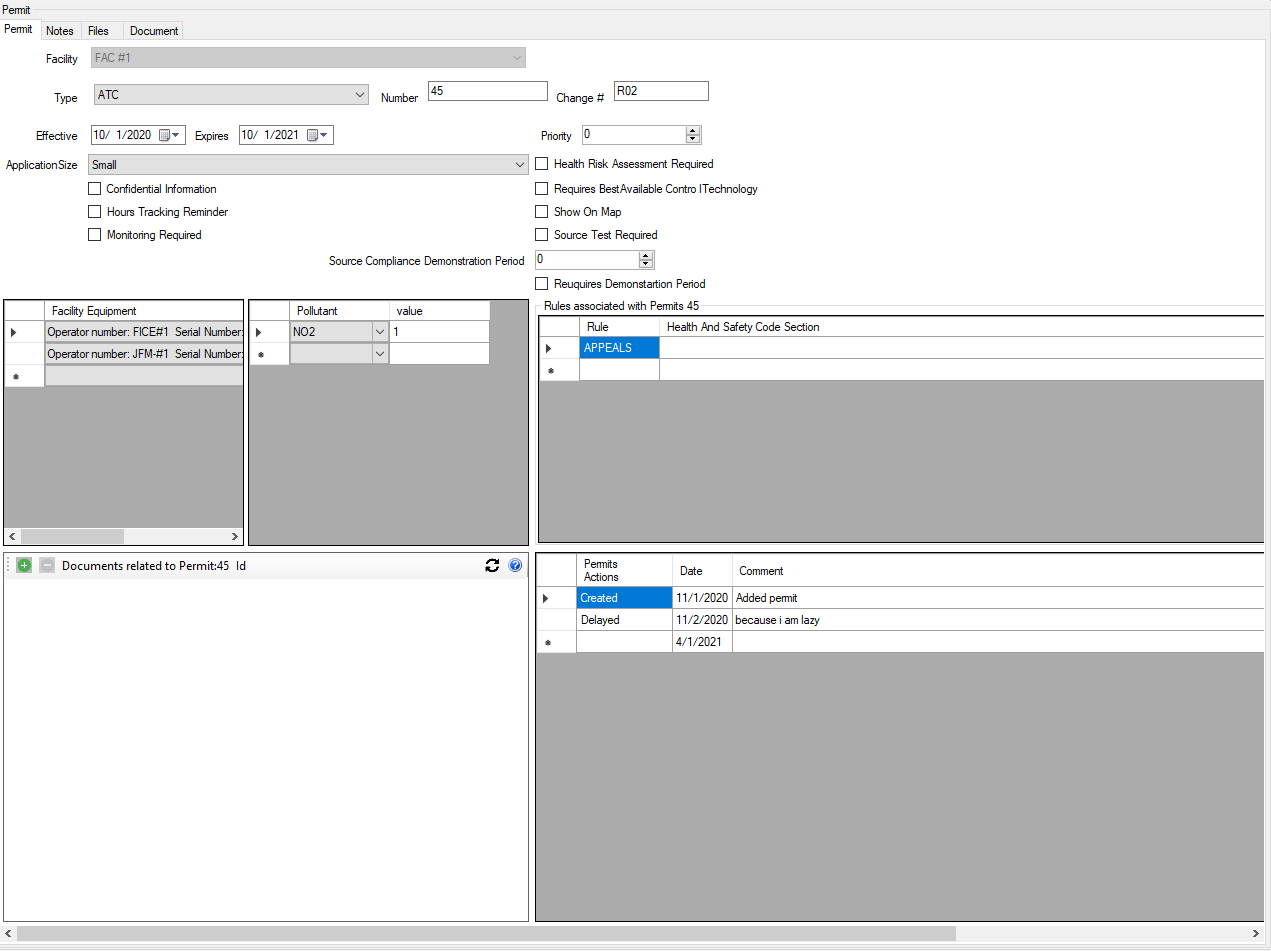Click the green add document icon
The image size is (1271, 951).
pos(24,566)
